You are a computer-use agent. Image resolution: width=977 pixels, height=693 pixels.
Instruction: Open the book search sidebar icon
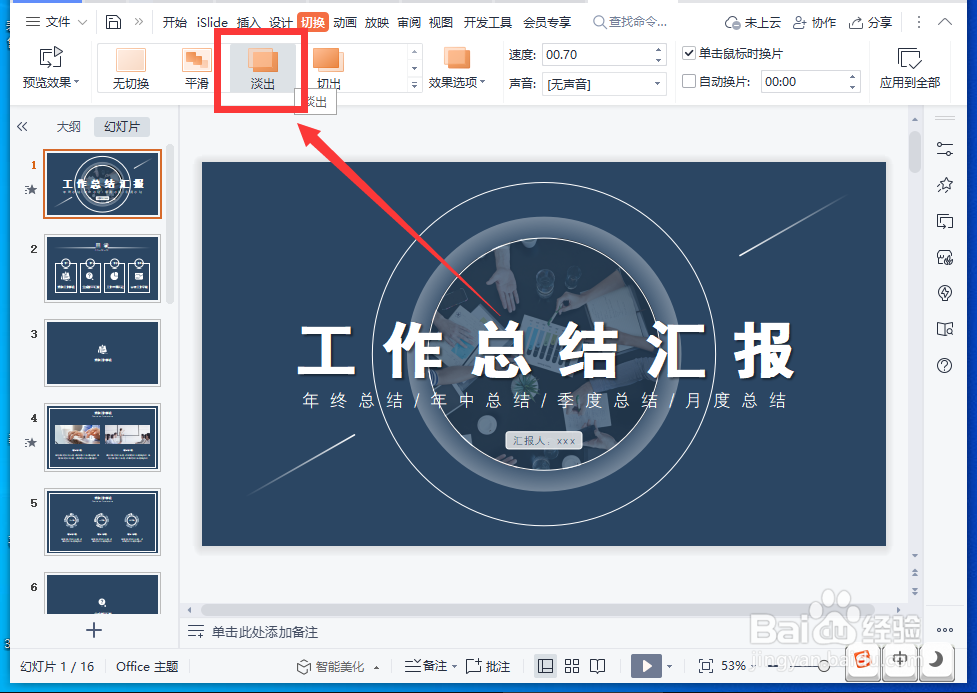coord(945,329)
